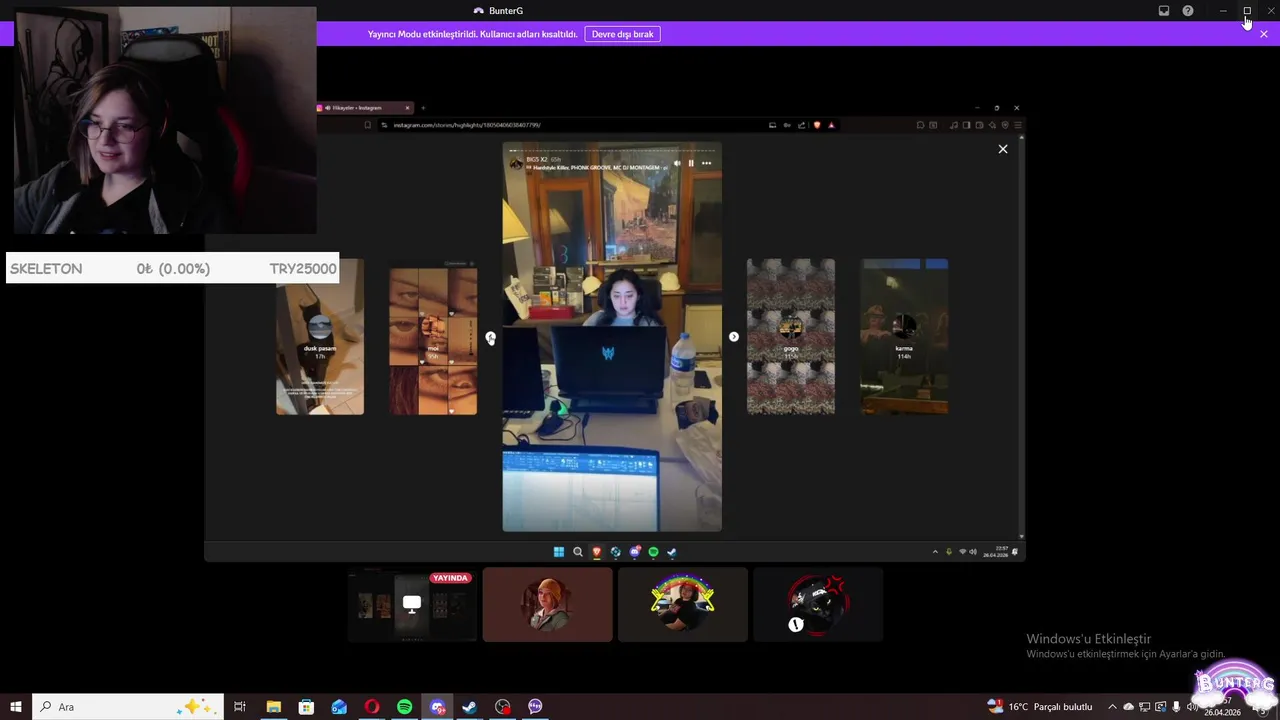Open Steam from the taskbar
This screenshot has width=1280, height=720.
[469, 707]
